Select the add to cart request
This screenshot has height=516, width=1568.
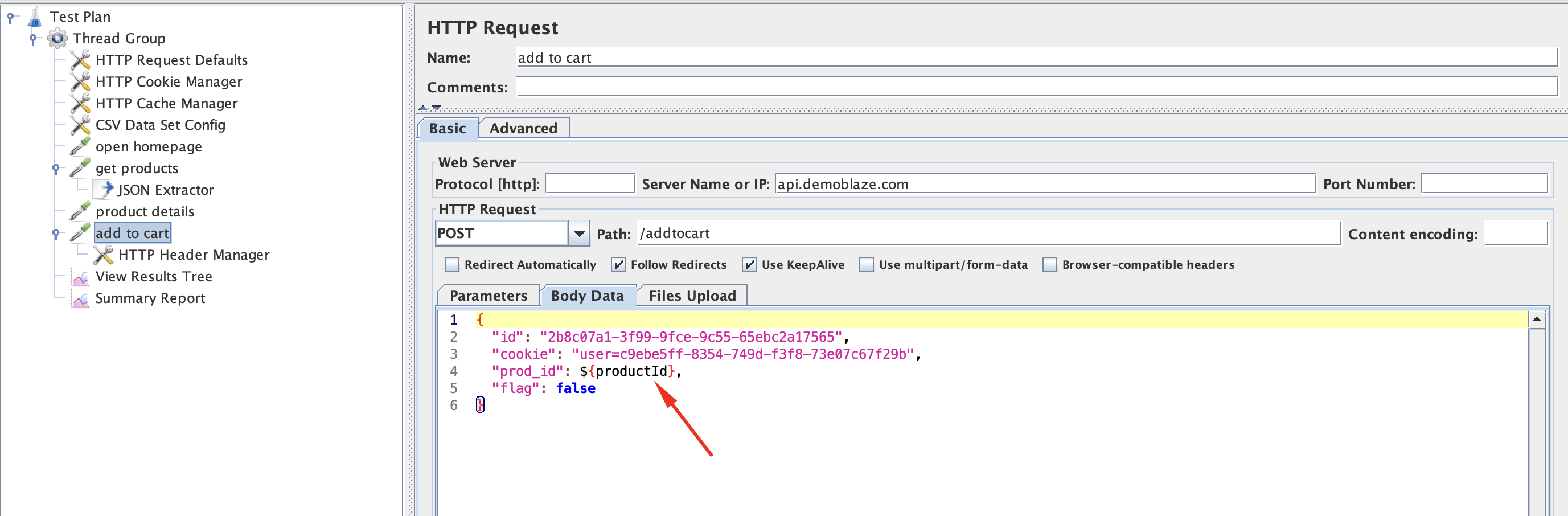(x=132, y=233)
